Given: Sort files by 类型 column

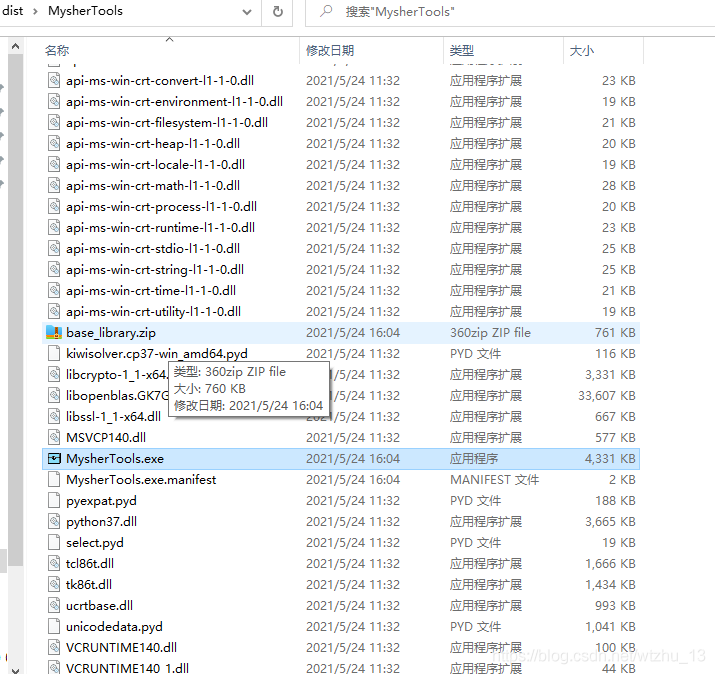Looking at the screenshot, I should click(x=462, y=50).
